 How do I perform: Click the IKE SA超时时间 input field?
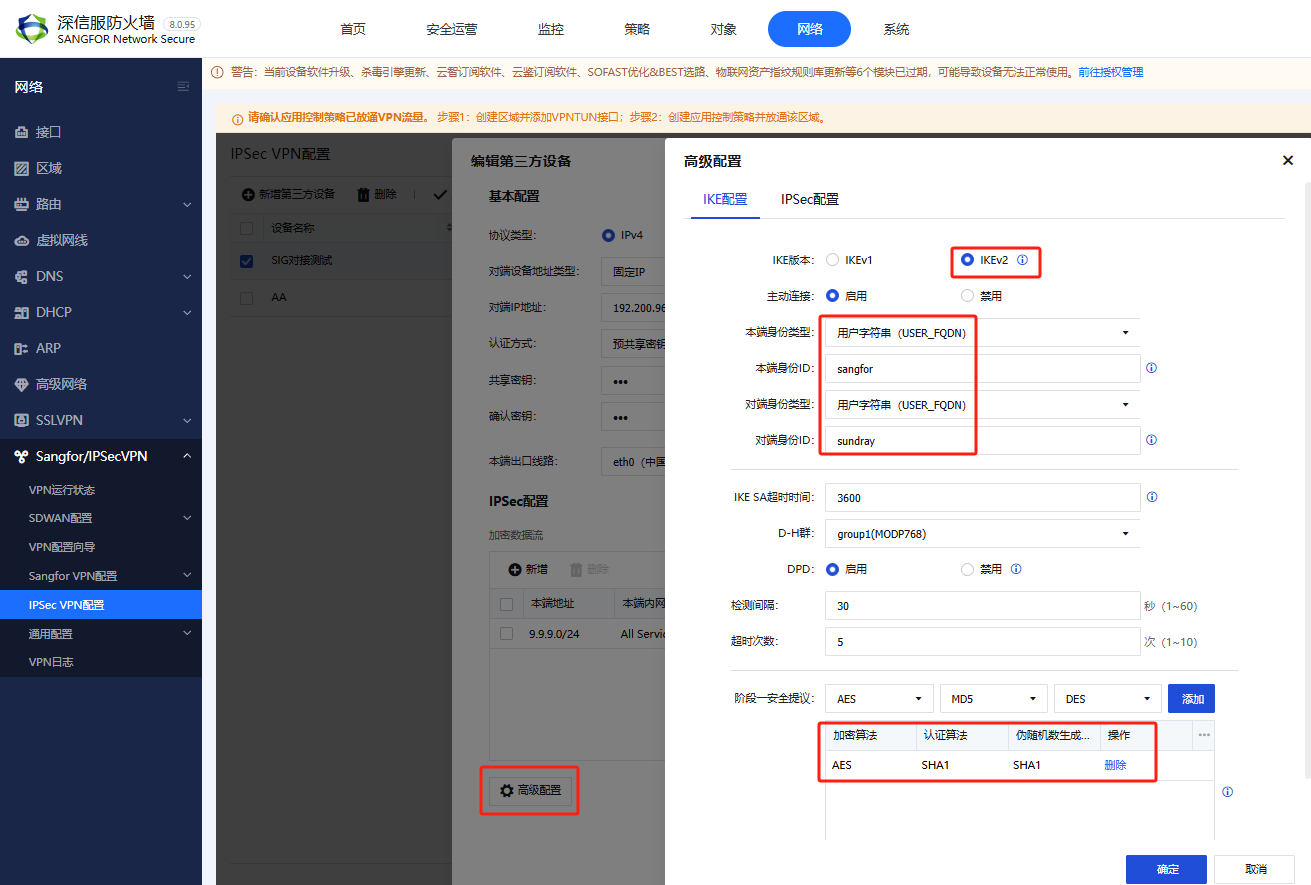983,497
